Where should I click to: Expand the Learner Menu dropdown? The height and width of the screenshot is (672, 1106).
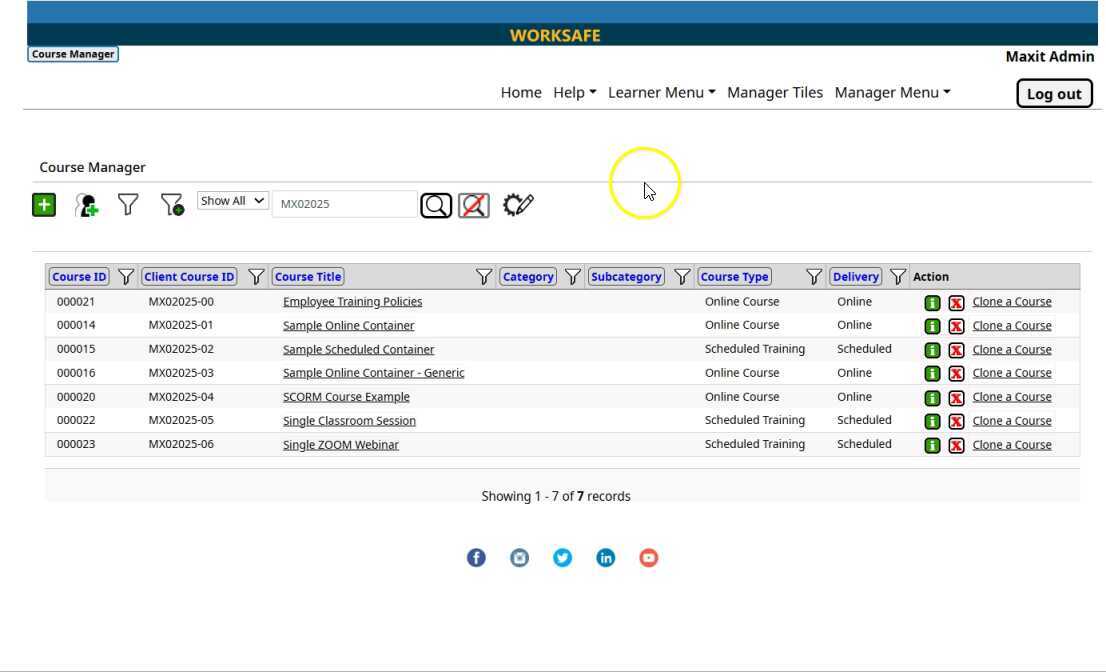pos(661,92)
